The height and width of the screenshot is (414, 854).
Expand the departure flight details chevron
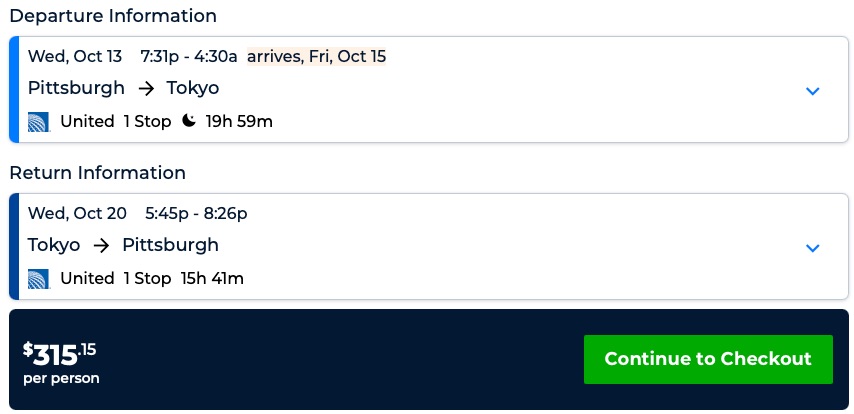[x=812, y=91]
